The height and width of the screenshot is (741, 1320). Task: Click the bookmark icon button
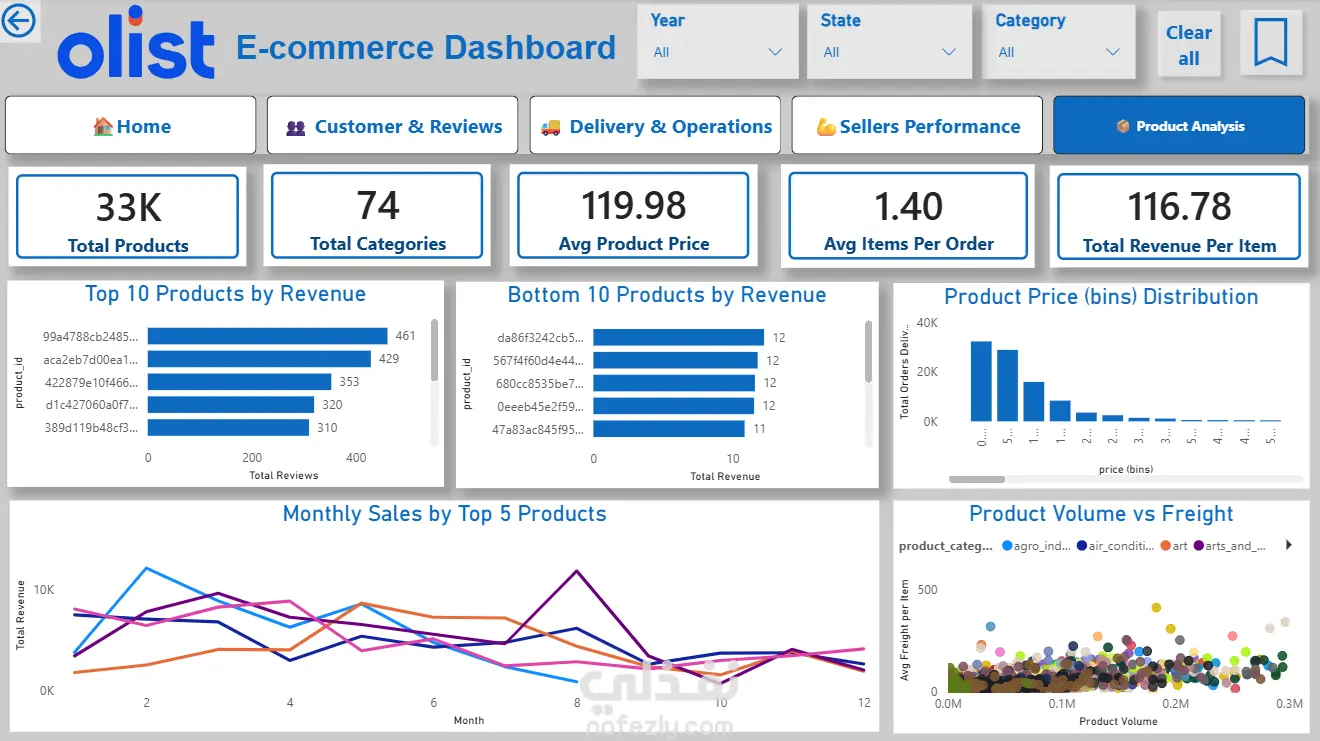pyautogui.click(x=1270, y=43)
